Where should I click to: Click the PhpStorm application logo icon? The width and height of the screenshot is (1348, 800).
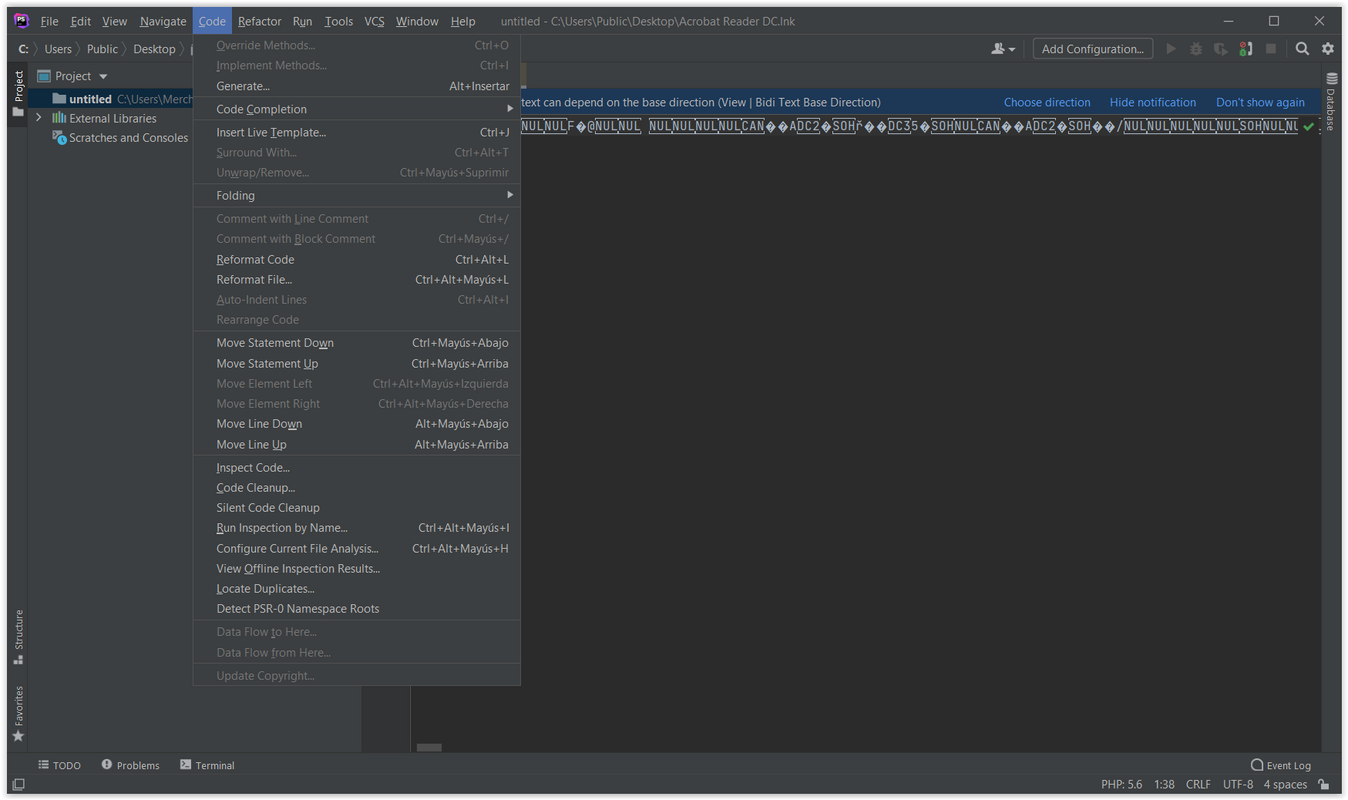click(21, 21)
